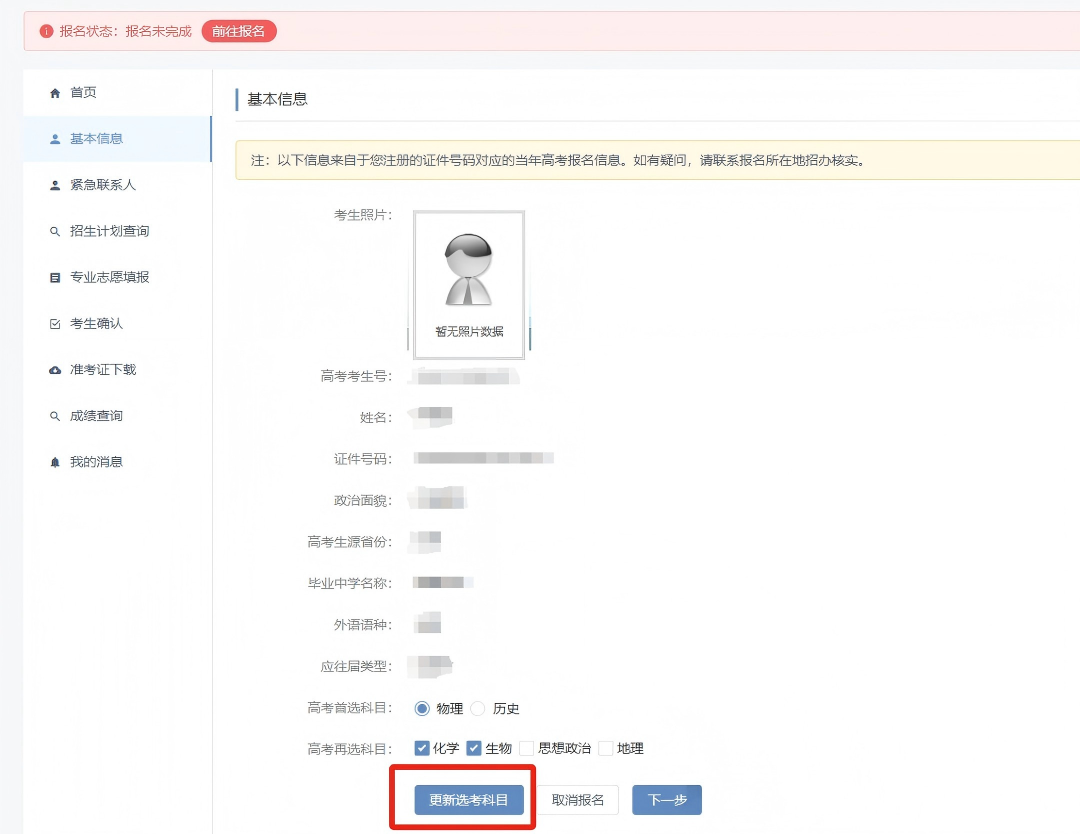Click the person icon beside 紧急联系人
1080x834 pixels.
point(55,185)
